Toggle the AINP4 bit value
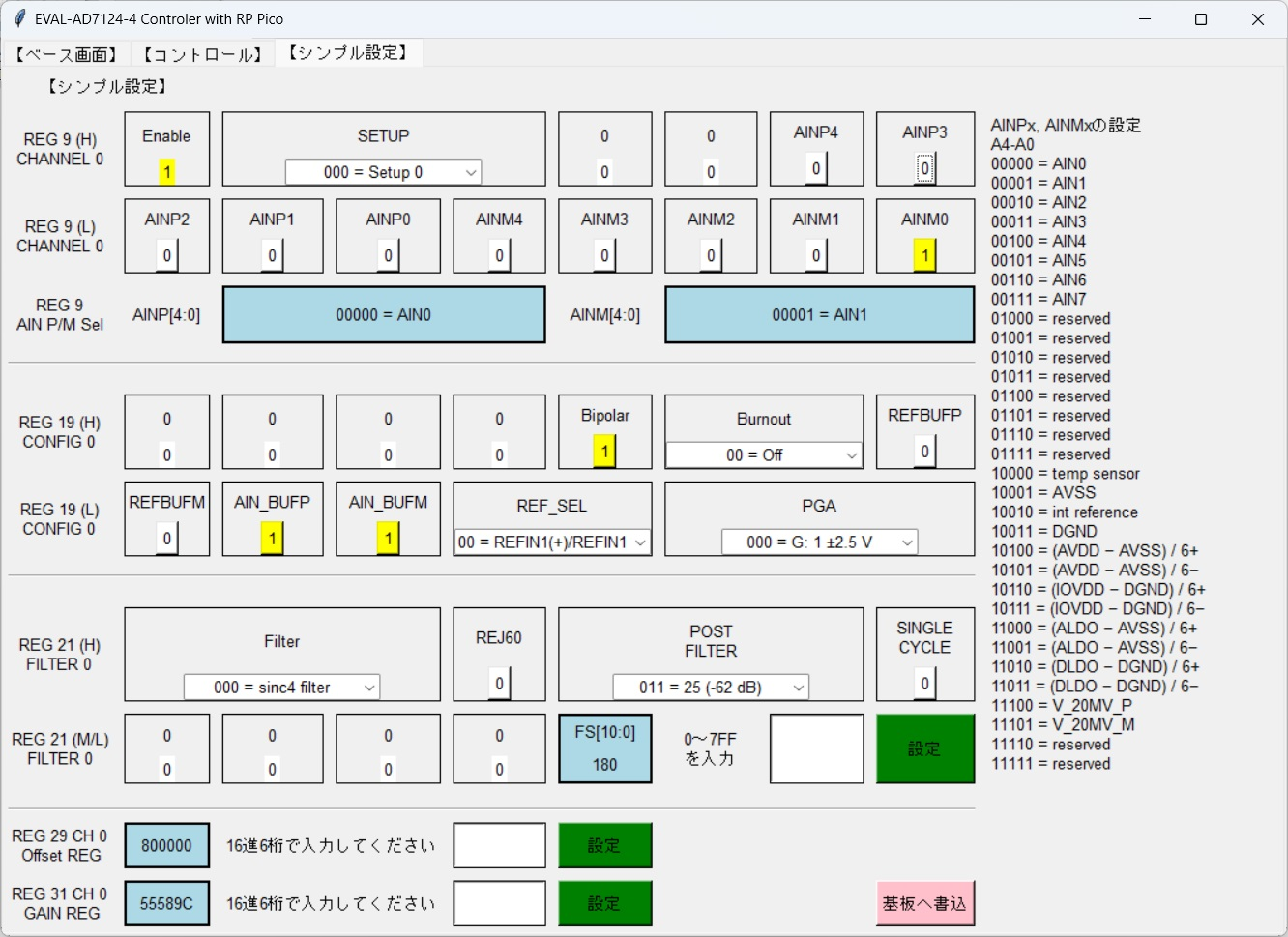1288x937 pixels. [816, 168]
